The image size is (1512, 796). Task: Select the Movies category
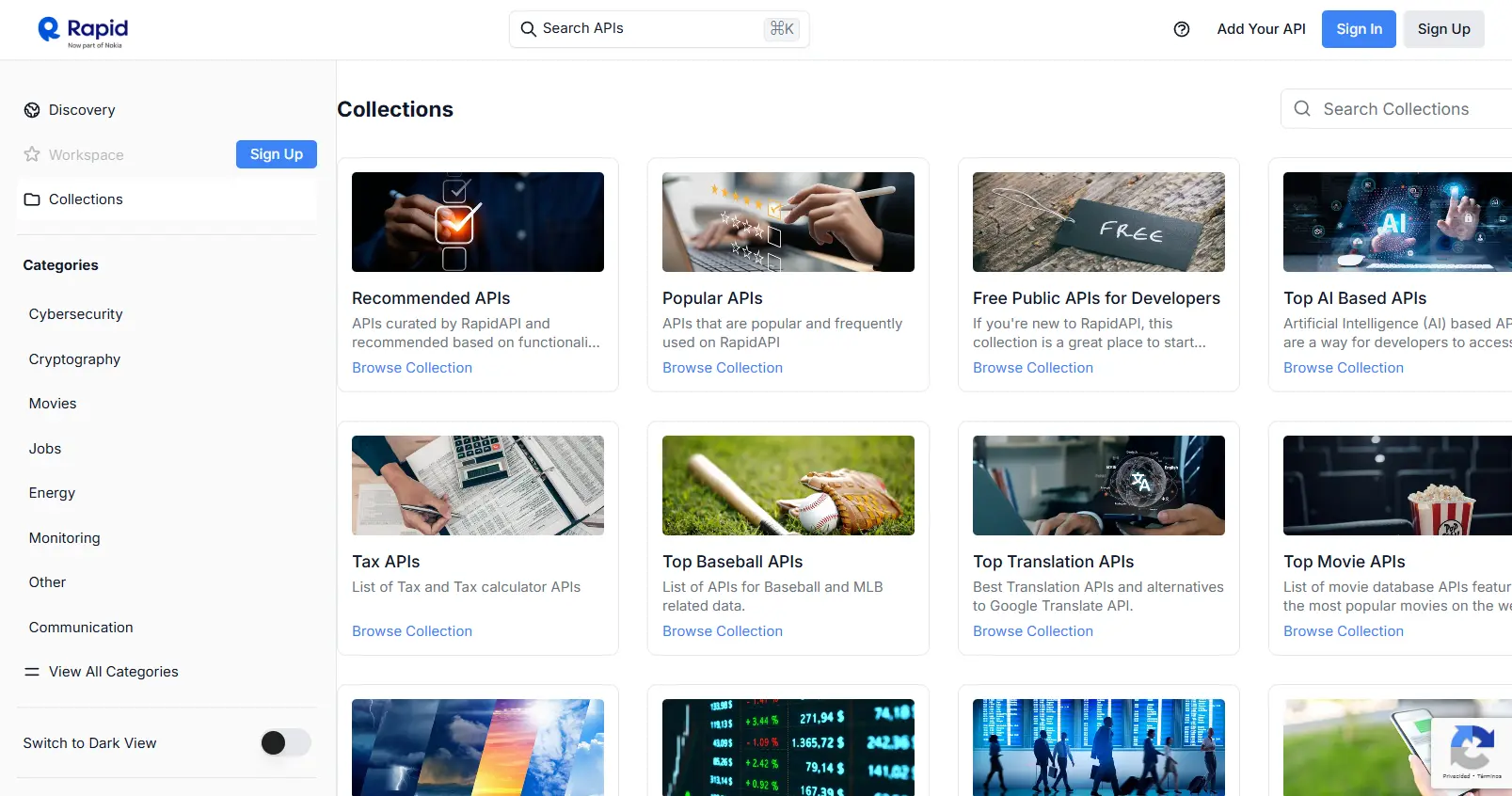pos(53,404)
